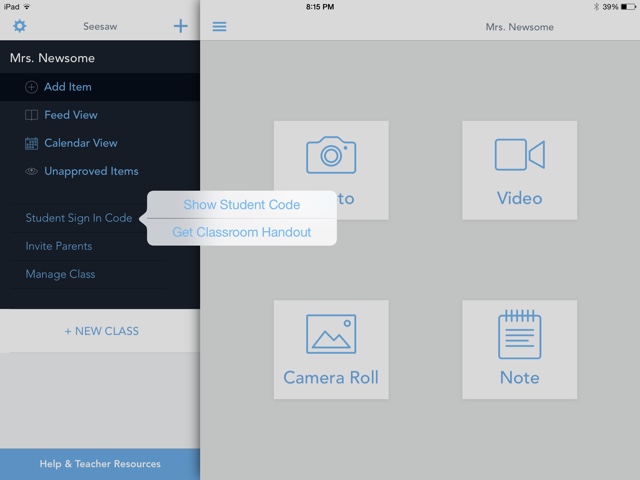Tap the Bluetooth status icon
The image size is (640, 480).
(596, 7)
